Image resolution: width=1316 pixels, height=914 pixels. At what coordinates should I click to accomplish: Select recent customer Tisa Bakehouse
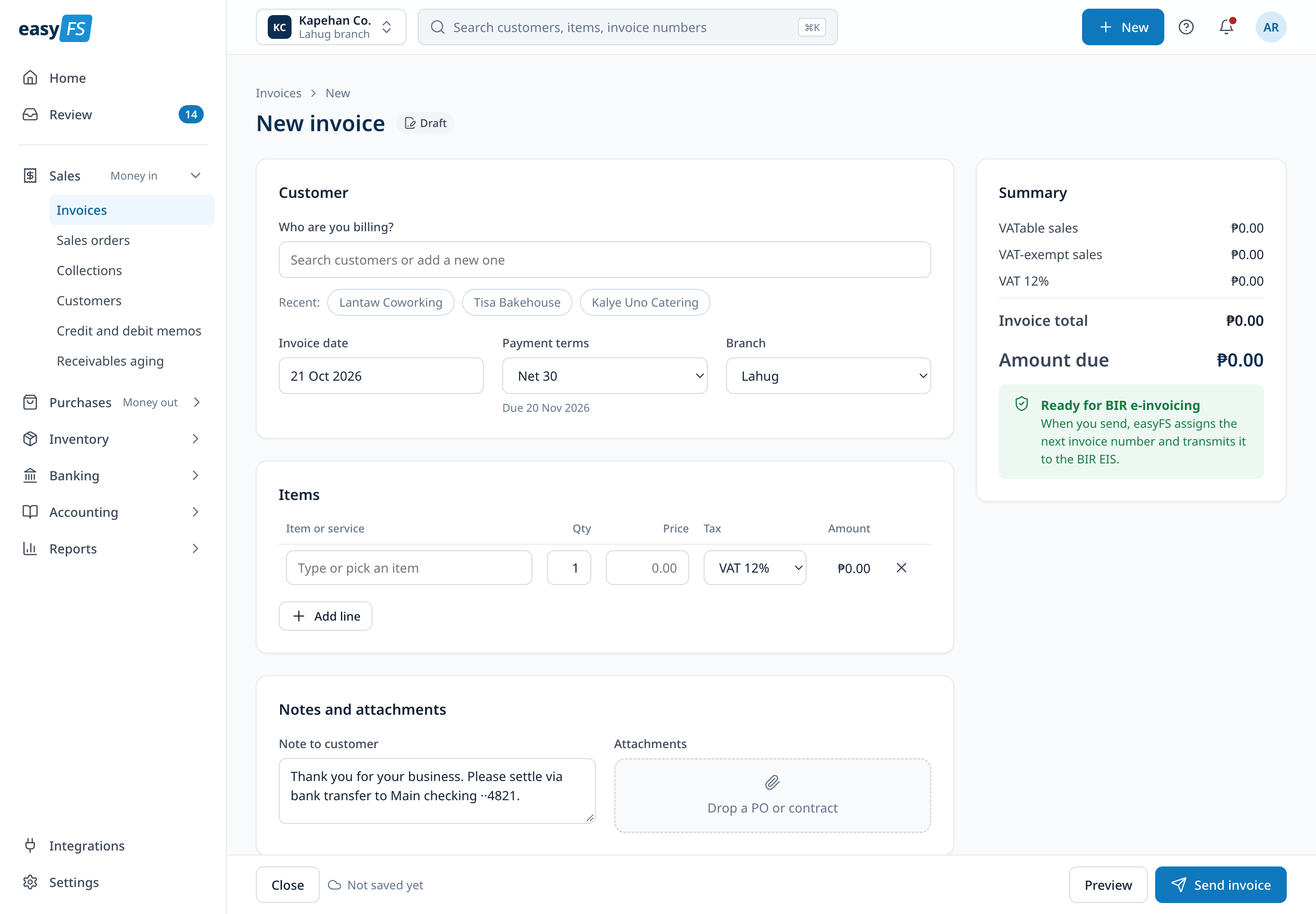(x=516, y=303)
